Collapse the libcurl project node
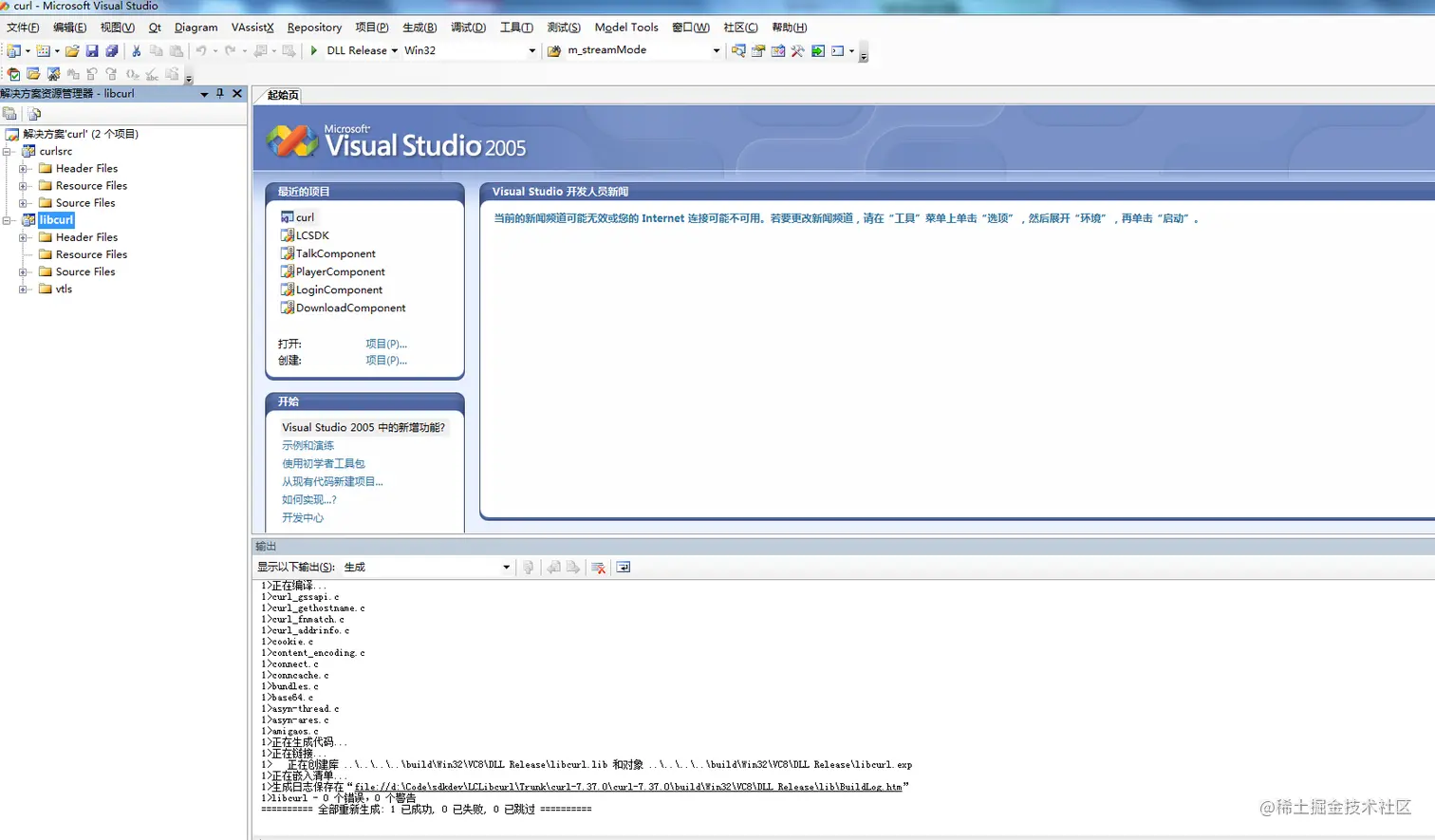The width and height of the screenshot is (1435, 840). (x=8, y=220)
